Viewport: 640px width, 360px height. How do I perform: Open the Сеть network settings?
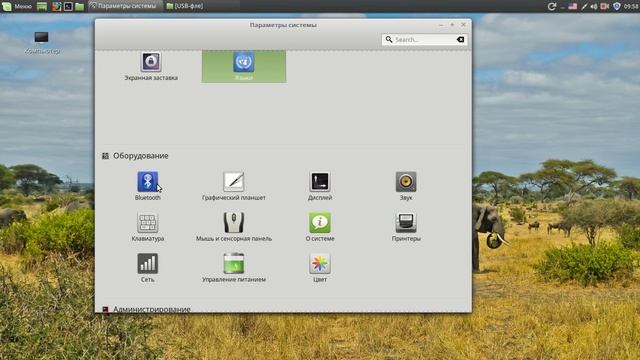tap(148, 268)
